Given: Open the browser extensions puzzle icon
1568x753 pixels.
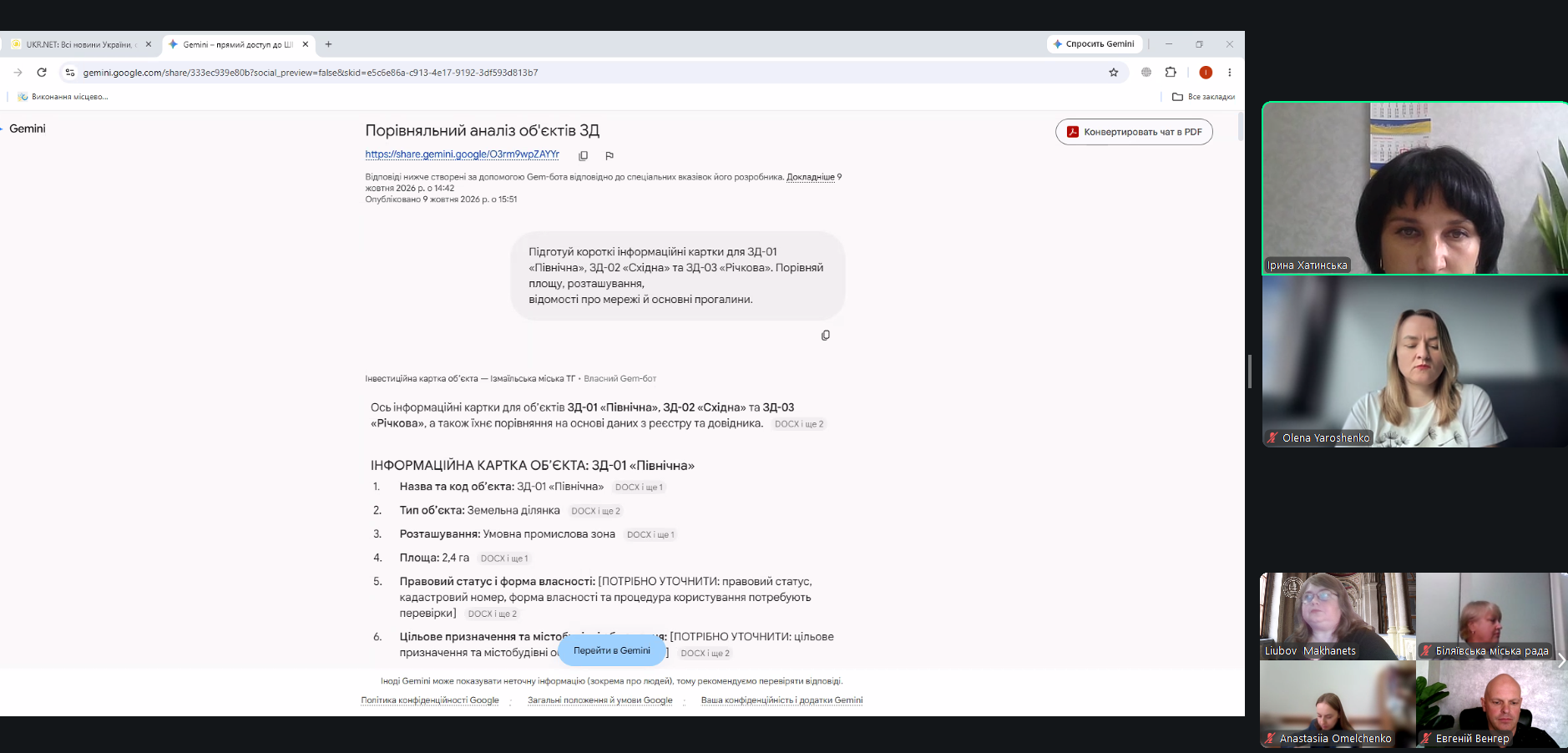Looking at the screenshot, I should pyautogui.click(x=1171, y=73).
